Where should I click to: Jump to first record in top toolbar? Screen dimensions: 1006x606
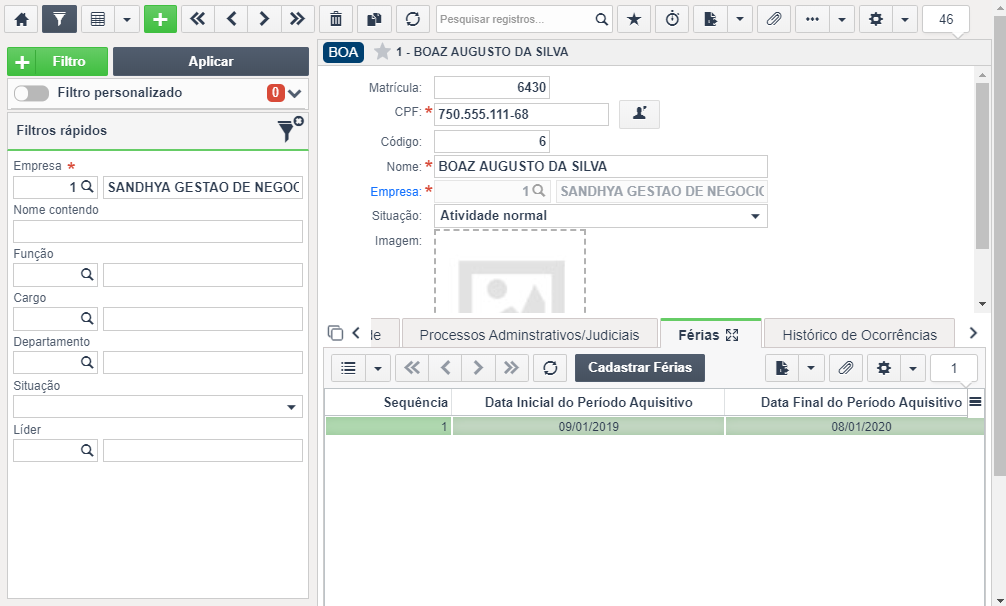pos(198,19)
